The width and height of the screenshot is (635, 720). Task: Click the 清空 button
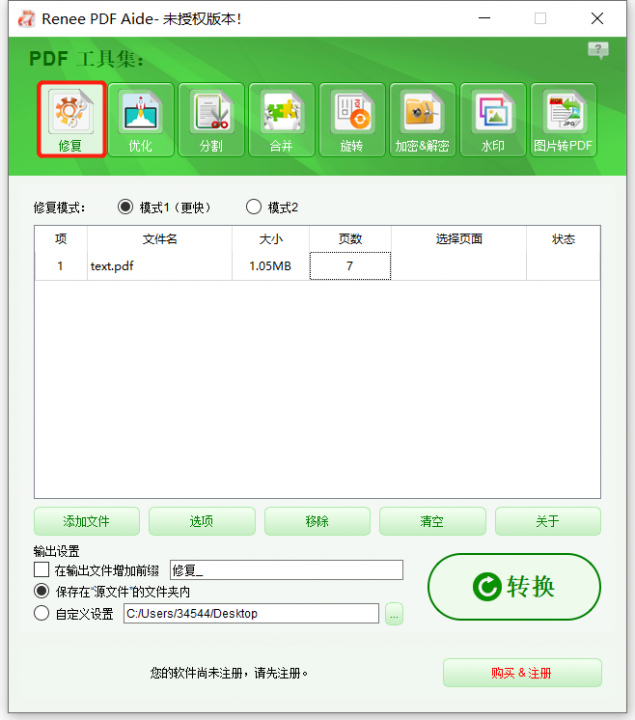point(433,521)
